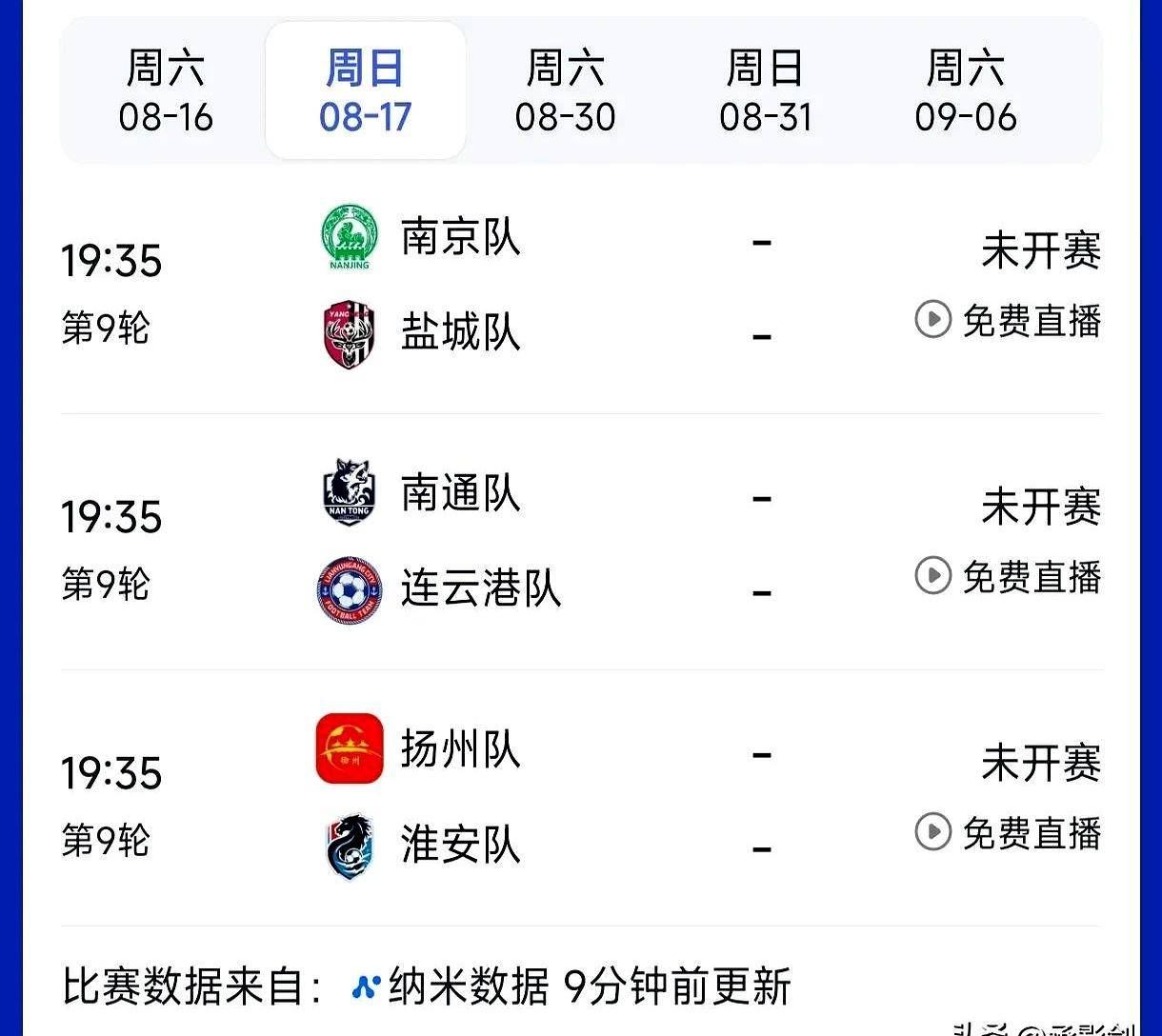Tap the red Yangzhou team logo
Screen dimensions: 1162x1036
pos(349,748)
